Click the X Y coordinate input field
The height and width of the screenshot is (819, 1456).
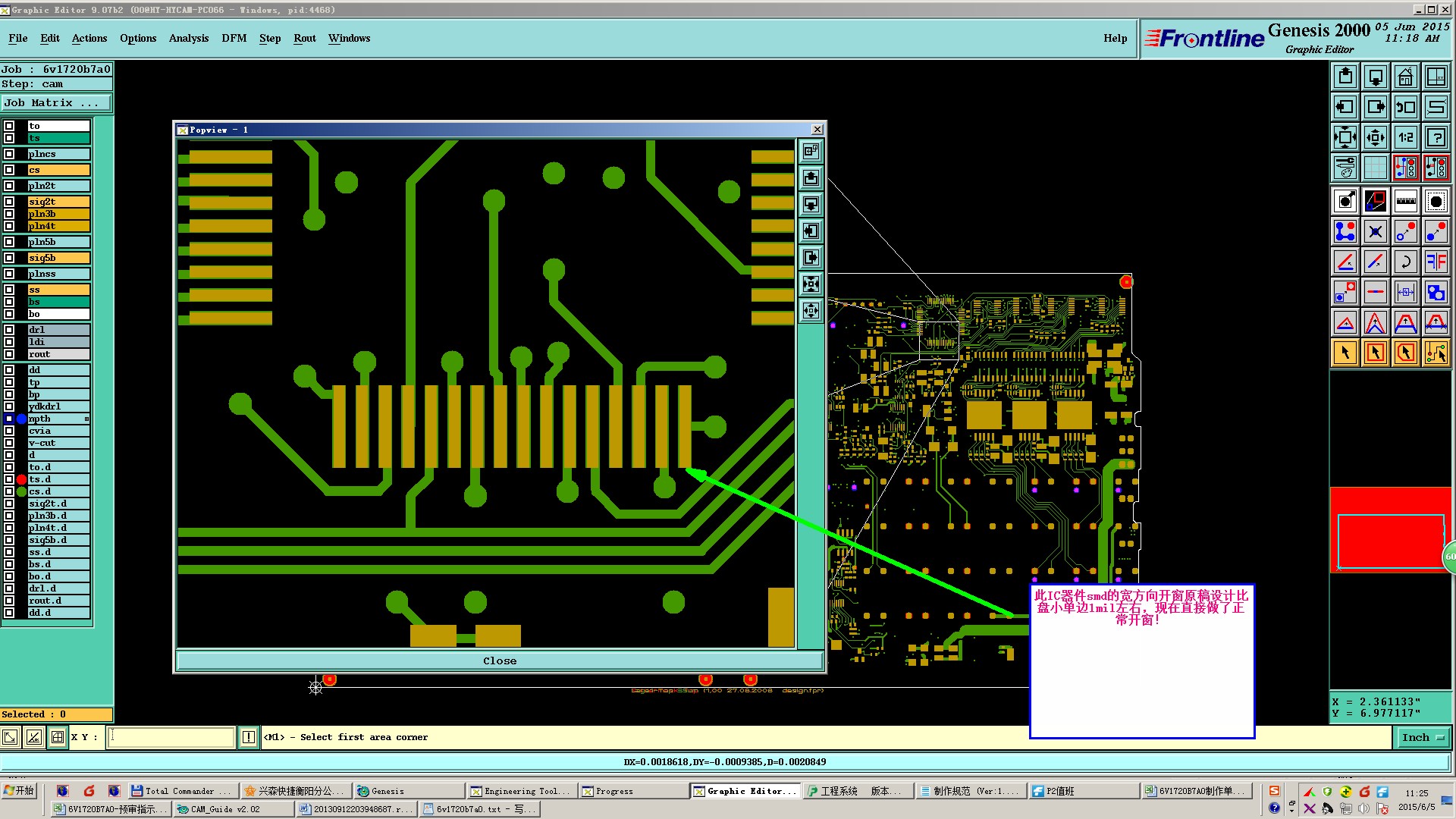(171, 737)
